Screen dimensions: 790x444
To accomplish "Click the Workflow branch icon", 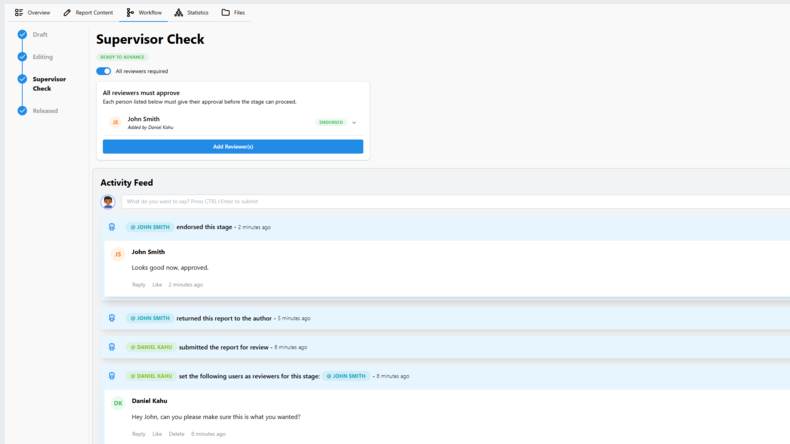I will coord(130,13).
